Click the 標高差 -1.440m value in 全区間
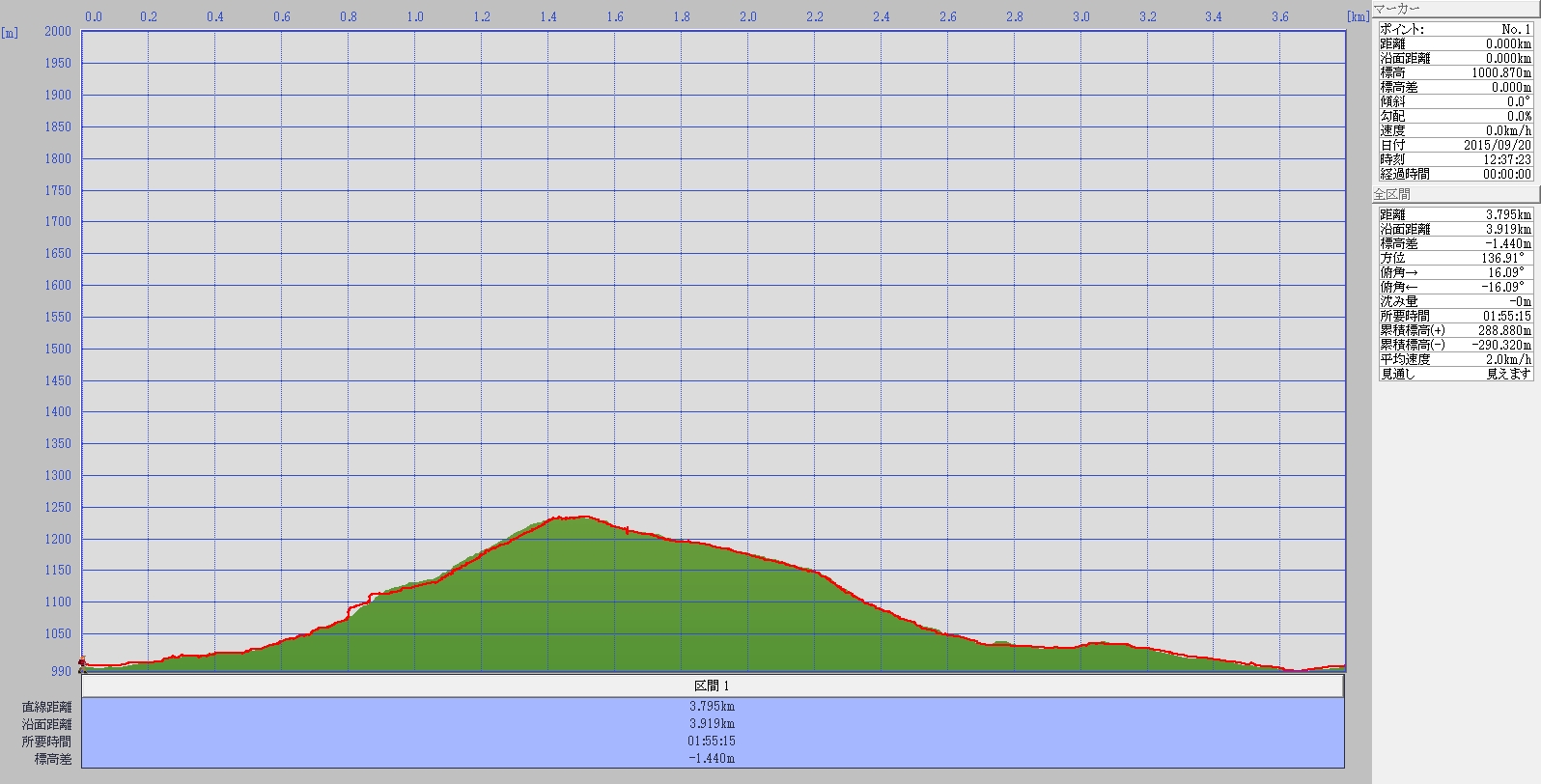Screen dimensions: 1541x784 (x=1508, y=243)
